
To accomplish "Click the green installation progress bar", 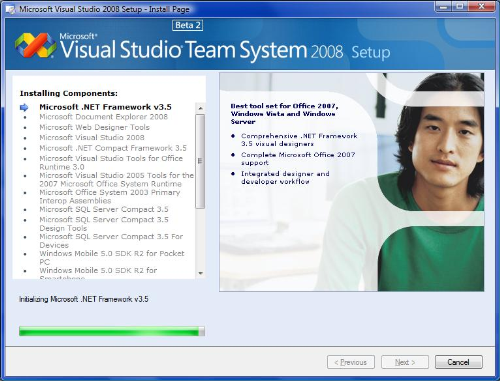I will tap(112, 331).
